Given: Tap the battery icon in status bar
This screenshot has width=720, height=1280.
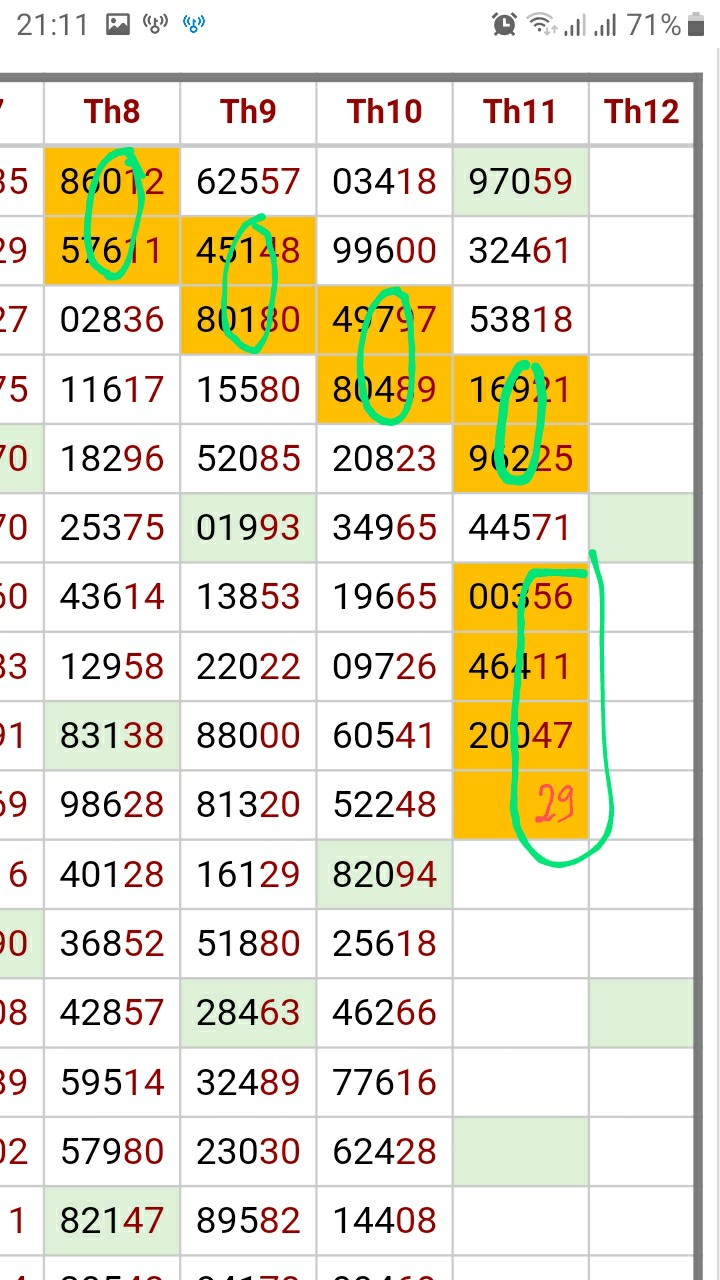Looking at the screenshot, I should click(696, 25).
